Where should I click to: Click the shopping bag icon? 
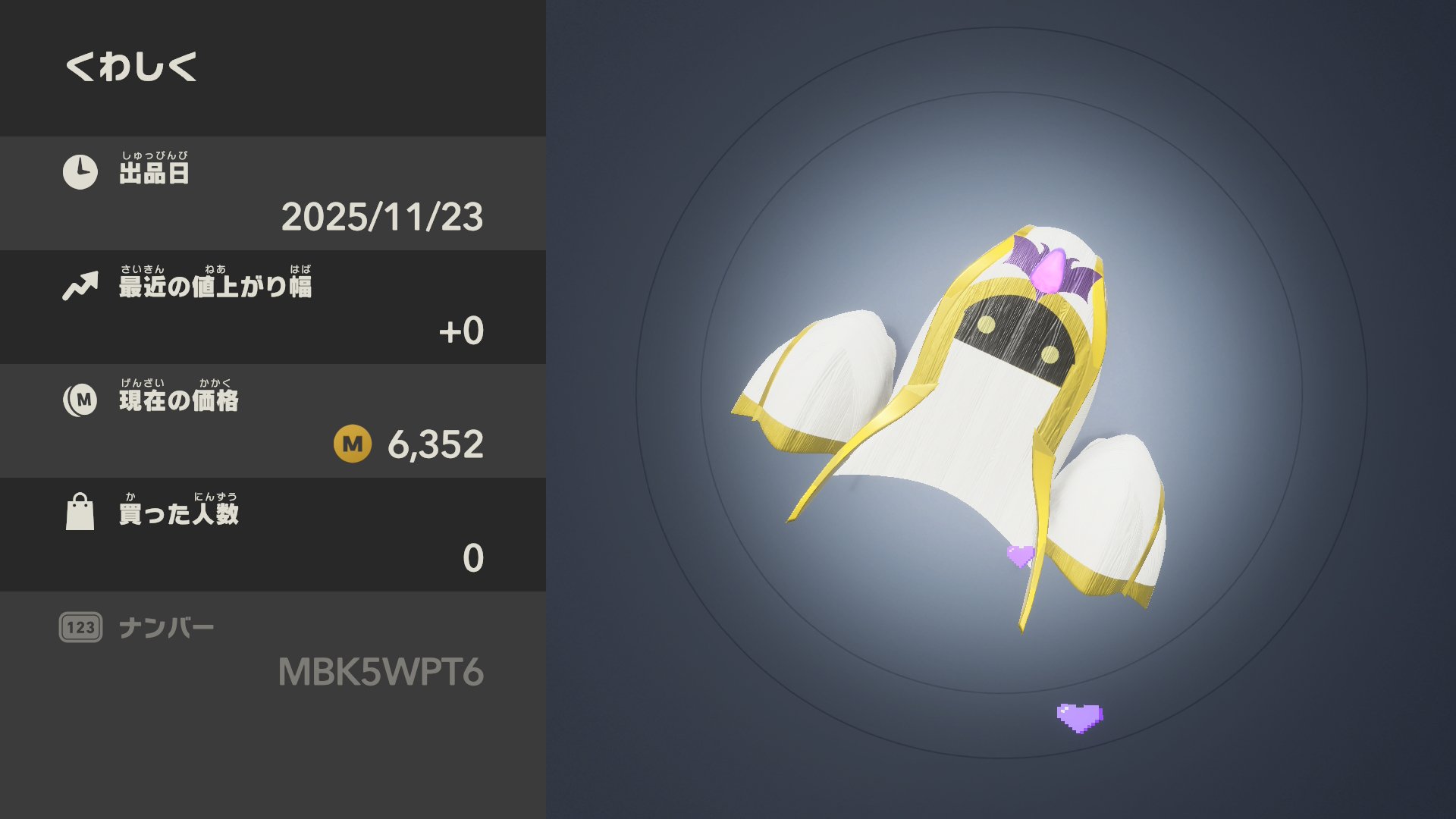[x=80, y=512]
